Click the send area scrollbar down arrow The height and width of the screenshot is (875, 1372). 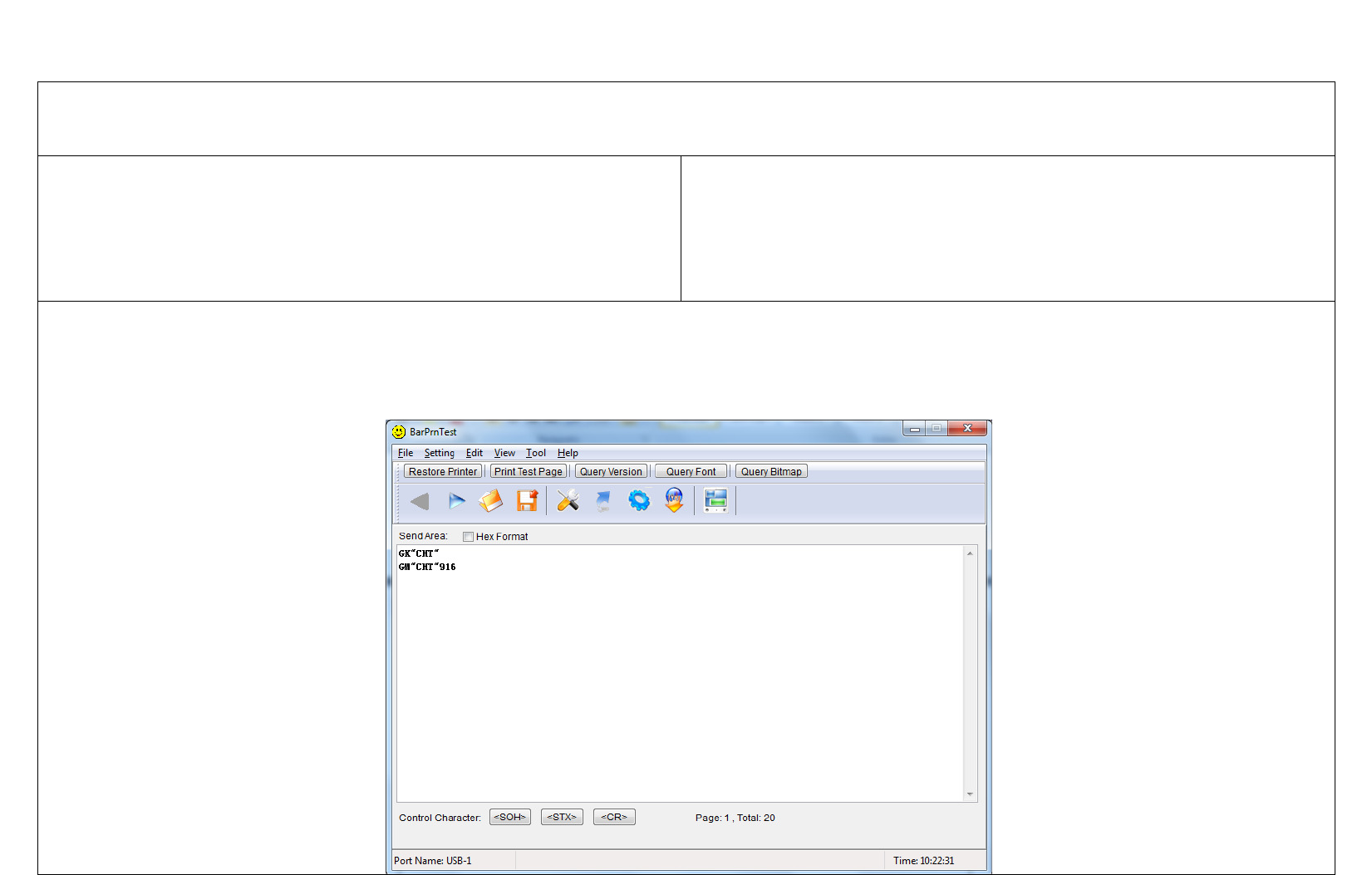coord(970,794)
